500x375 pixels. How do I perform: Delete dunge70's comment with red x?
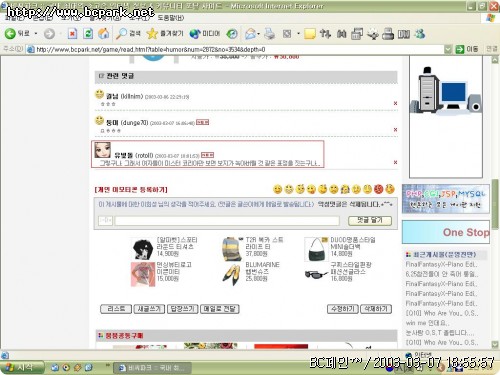pyautogui.click(x=395, y=129)
